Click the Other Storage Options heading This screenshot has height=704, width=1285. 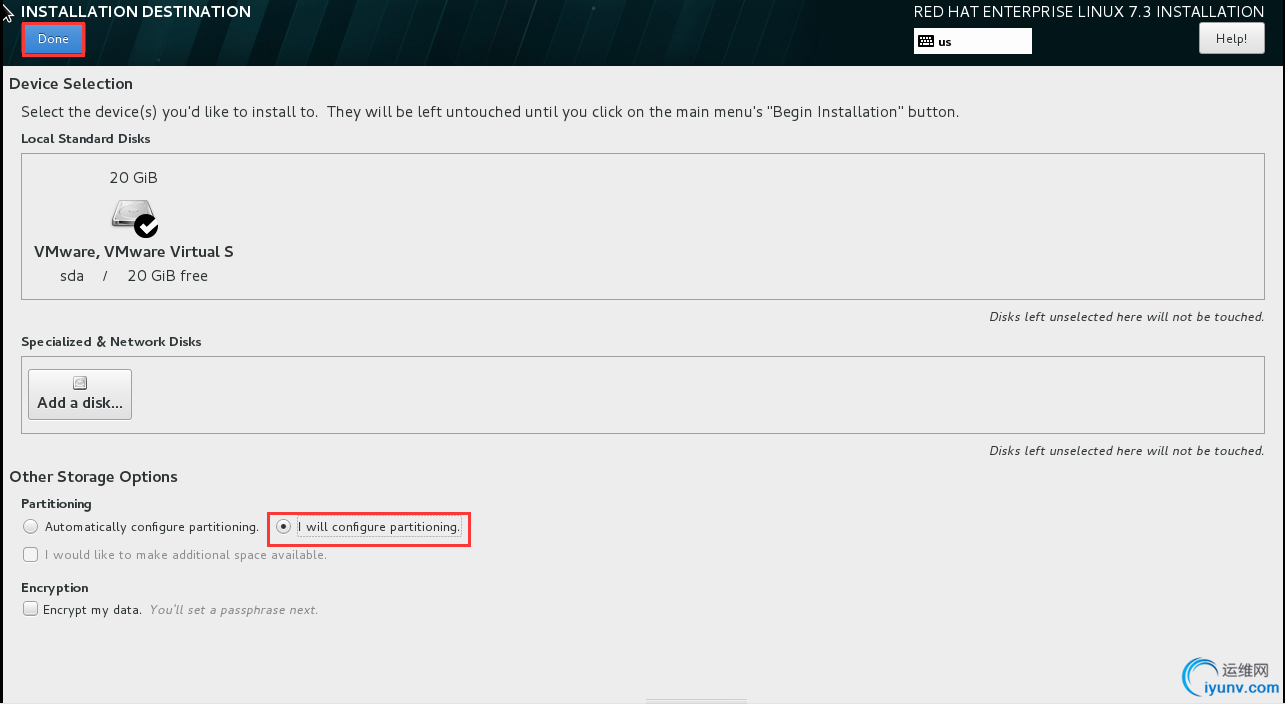coord(93,477)
